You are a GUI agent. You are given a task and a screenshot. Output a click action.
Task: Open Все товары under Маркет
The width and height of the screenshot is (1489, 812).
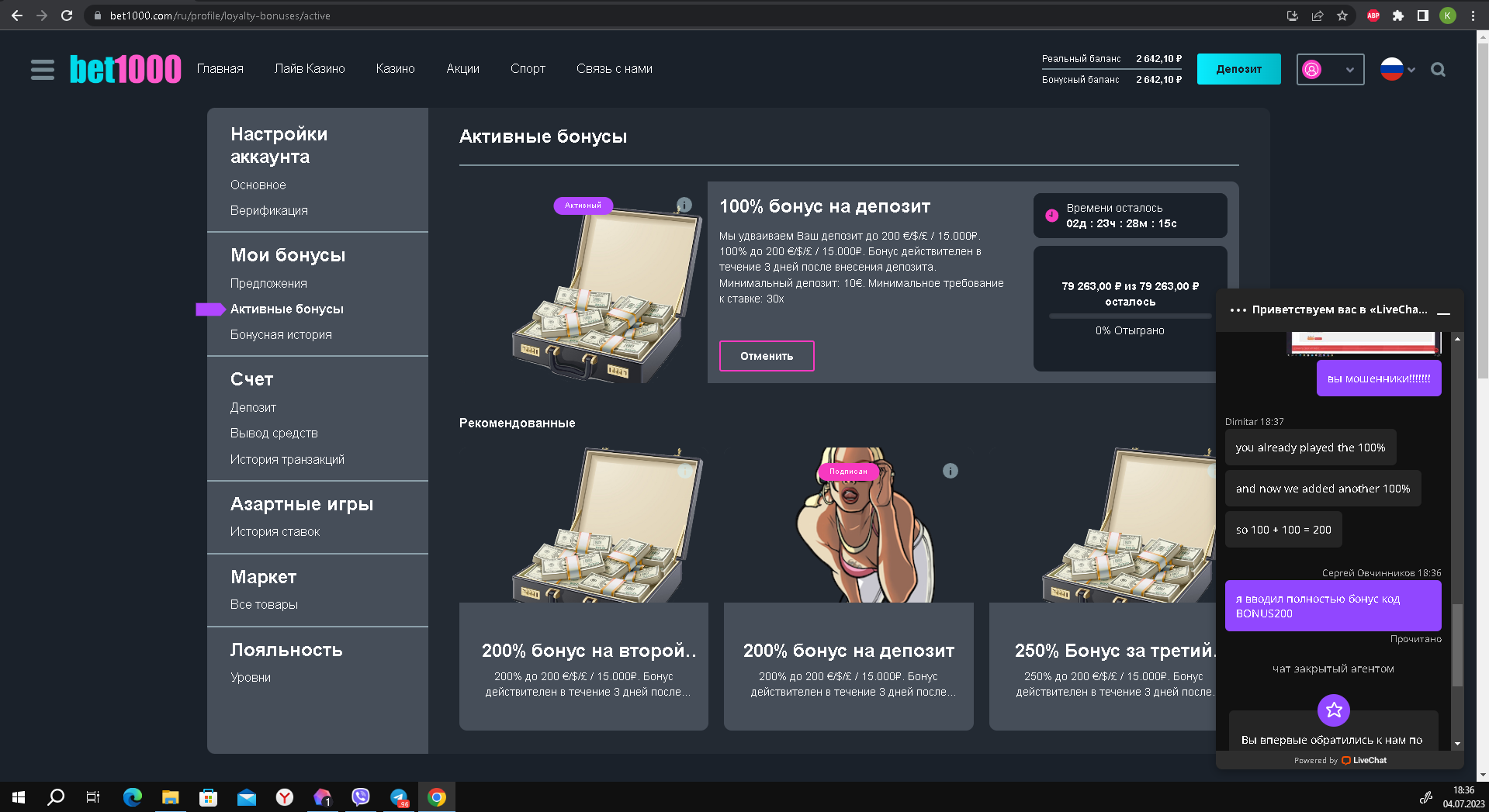point(264,605)
